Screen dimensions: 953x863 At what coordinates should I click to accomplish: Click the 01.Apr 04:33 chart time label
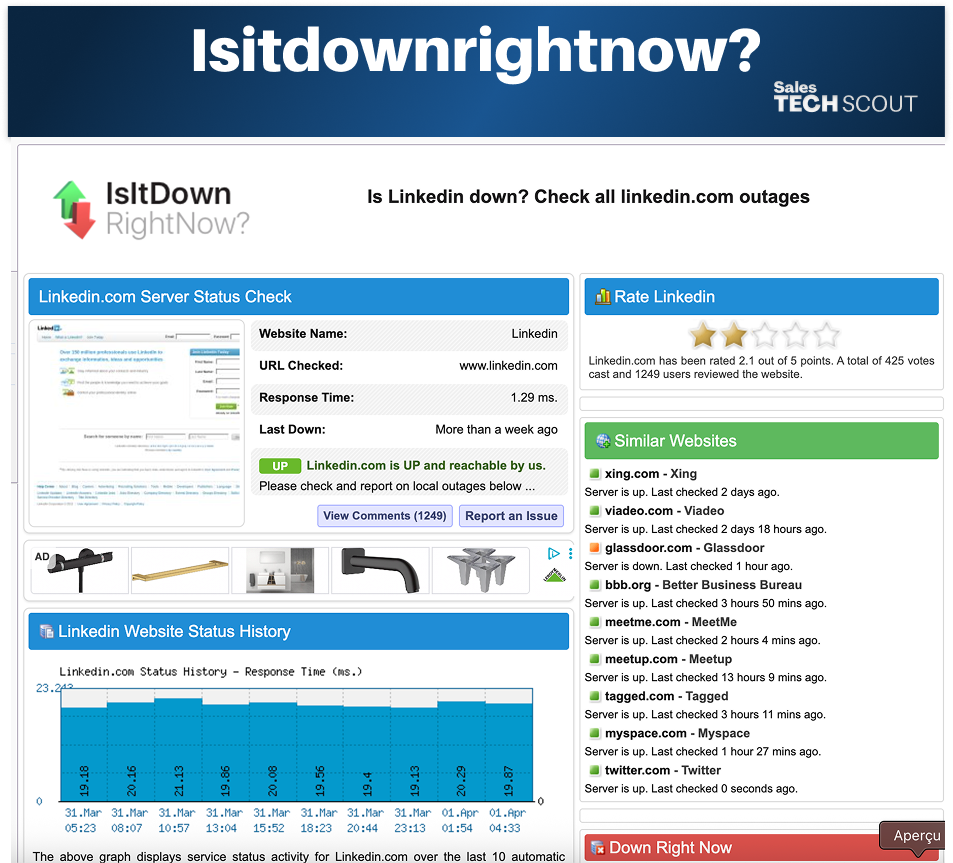507,820
